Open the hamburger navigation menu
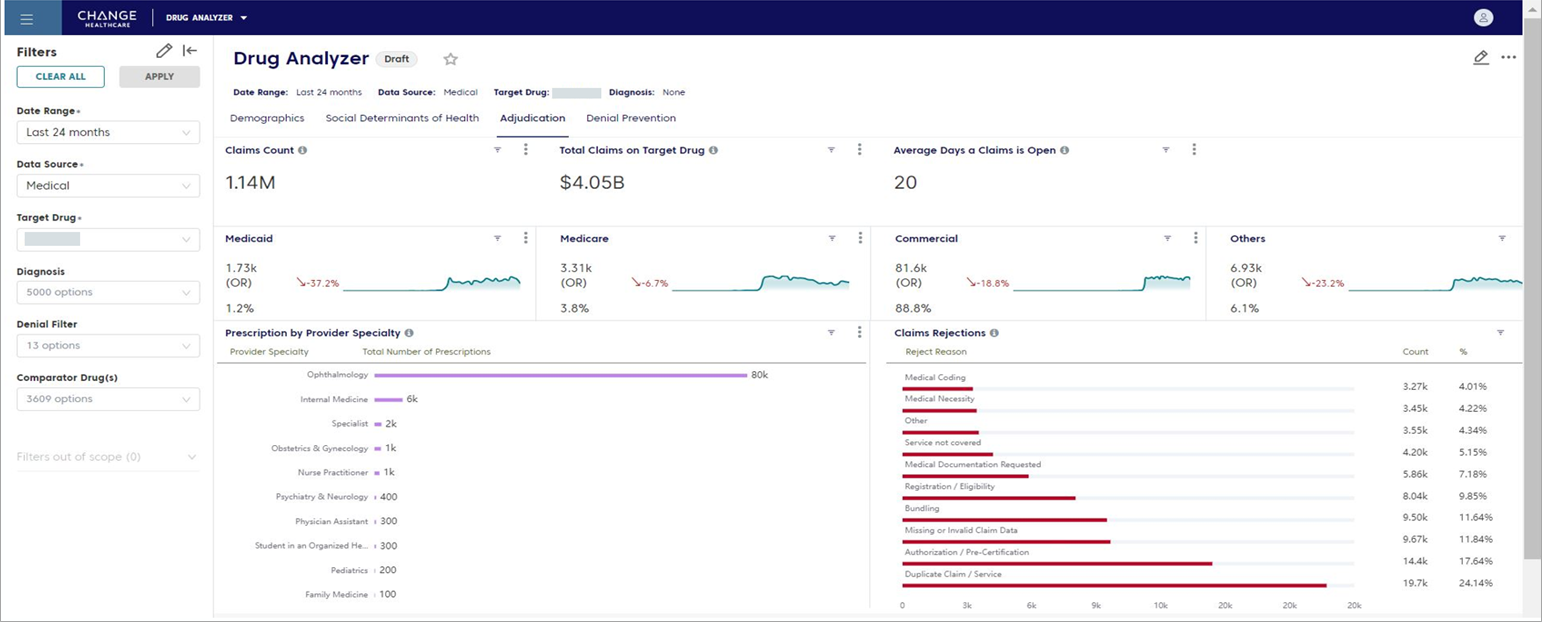The height and width of the screenshot is (627, 1542). coord(26,18)
